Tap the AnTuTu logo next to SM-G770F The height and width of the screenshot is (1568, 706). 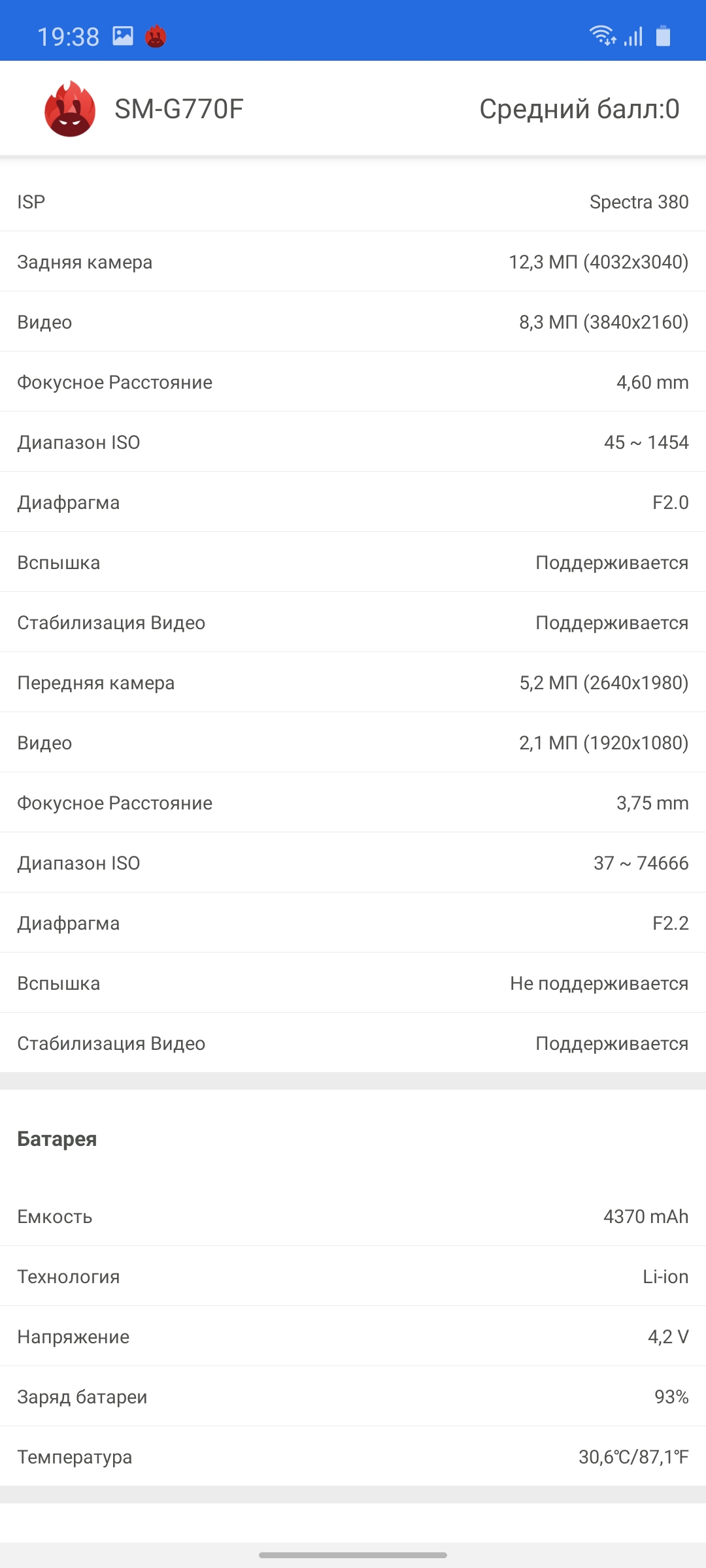tap(70, 109)
